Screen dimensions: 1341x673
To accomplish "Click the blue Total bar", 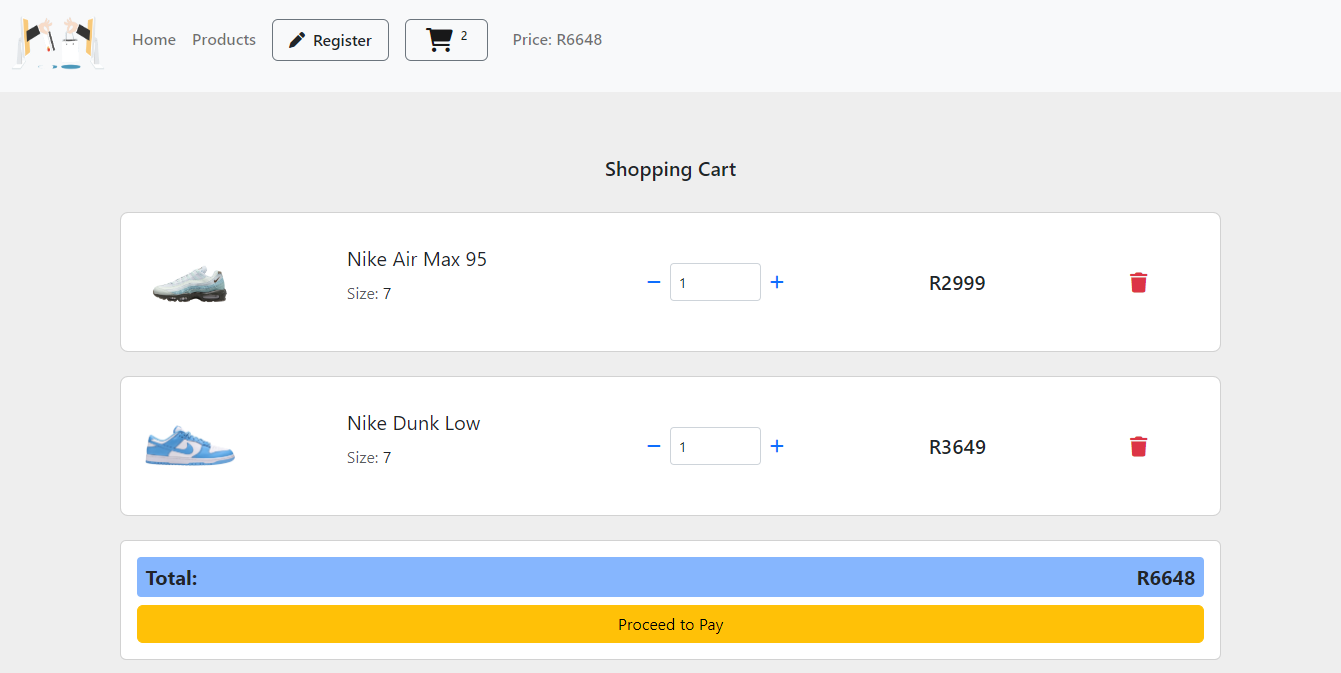I will pos(670,577).
